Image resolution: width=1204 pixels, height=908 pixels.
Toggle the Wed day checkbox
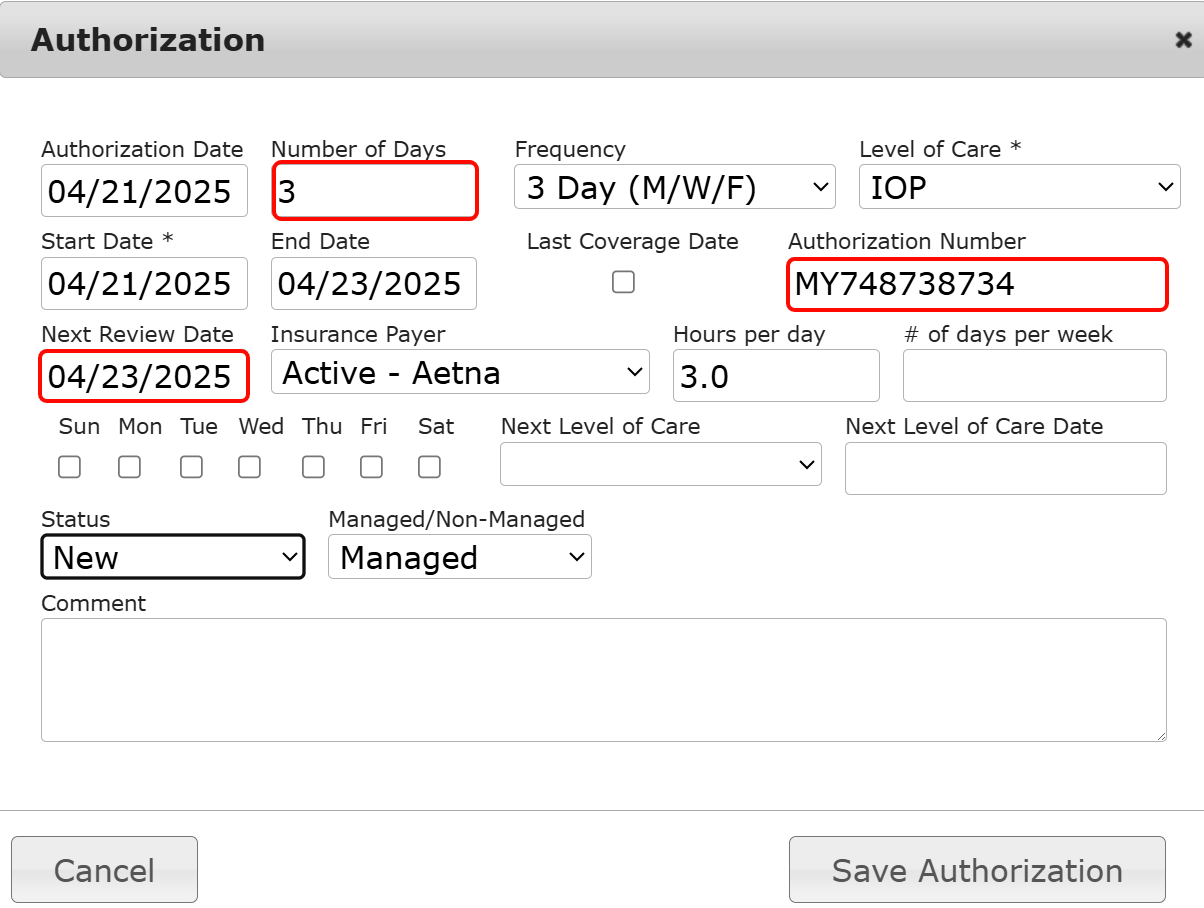249,467
